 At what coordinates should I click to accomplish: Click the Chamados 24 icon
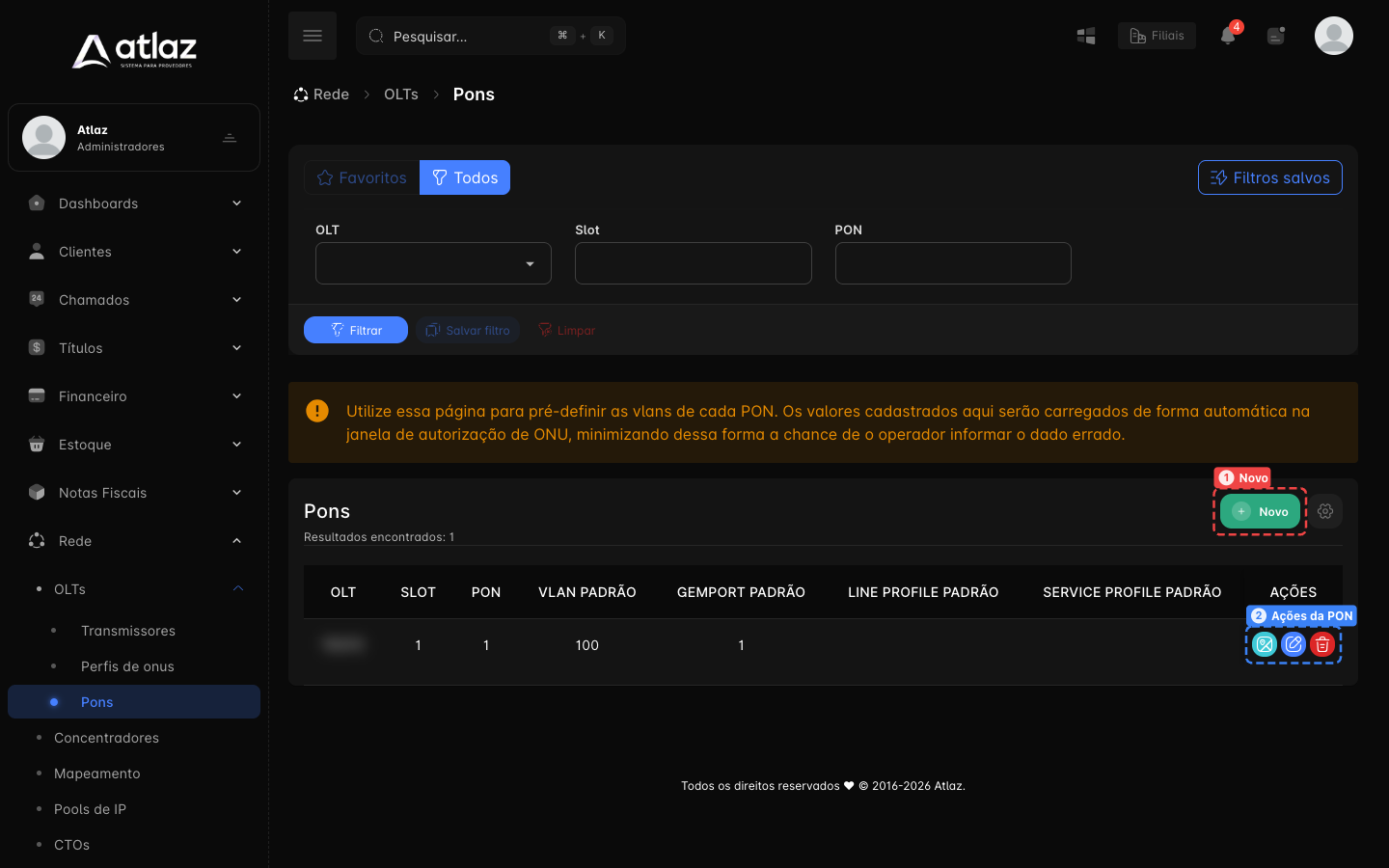[x=37, y=299]
